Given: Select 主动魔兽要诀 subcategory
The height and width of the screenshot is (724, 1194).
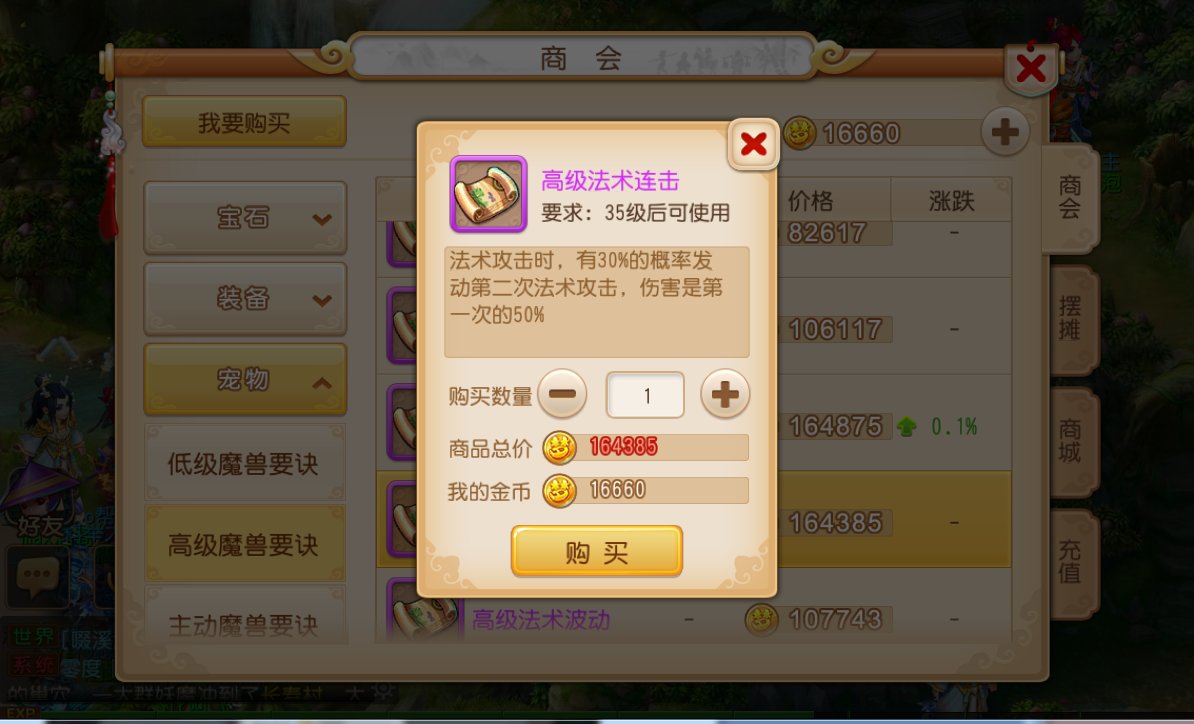Looking at the screenshot, I should (x=245, y=624).
